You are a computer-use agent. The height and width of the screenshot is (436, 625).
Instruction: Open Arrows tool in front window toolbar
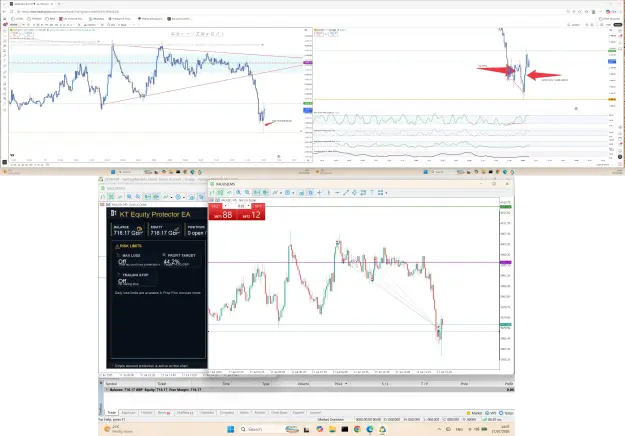pyautogui.click(x=380, y=192)
